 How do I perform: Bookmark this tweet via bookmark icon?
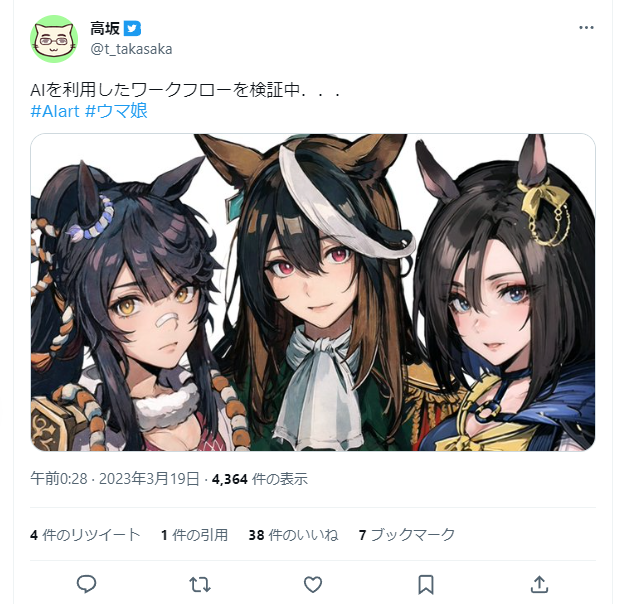pyautogui.click(x=426, y=585)
